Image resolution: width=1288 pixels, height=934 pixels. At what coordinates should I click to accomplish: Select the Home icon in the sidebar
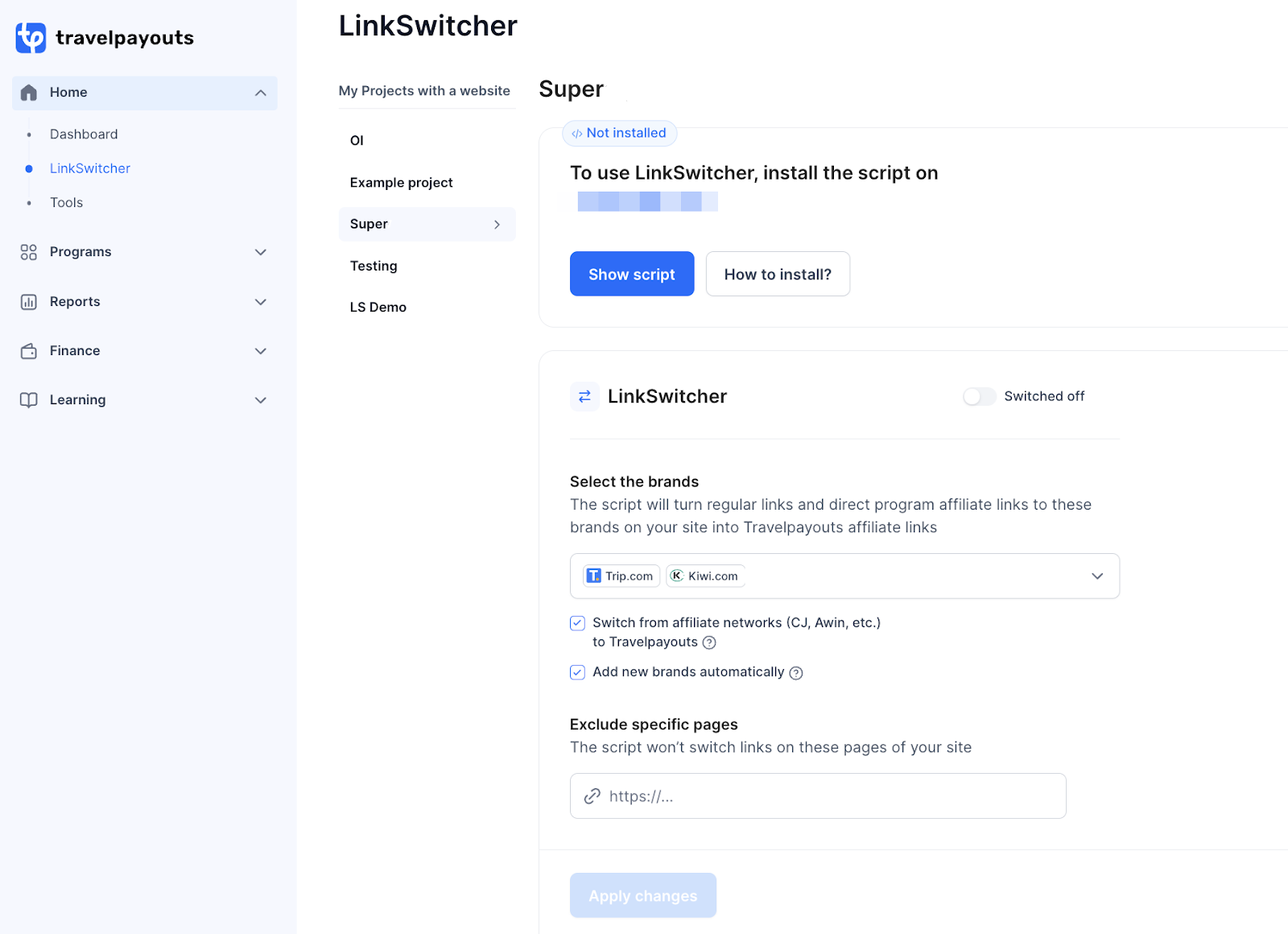coord(28,92)
